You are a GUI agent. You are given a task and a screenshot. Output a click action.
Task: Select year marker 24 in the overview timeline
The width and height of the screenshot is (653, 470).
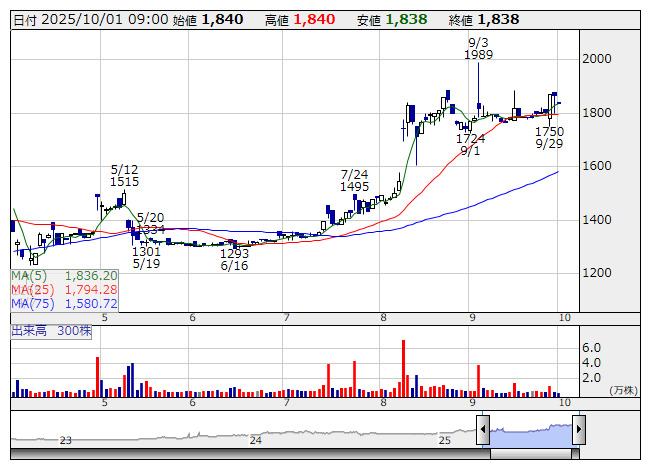point(256,440)
